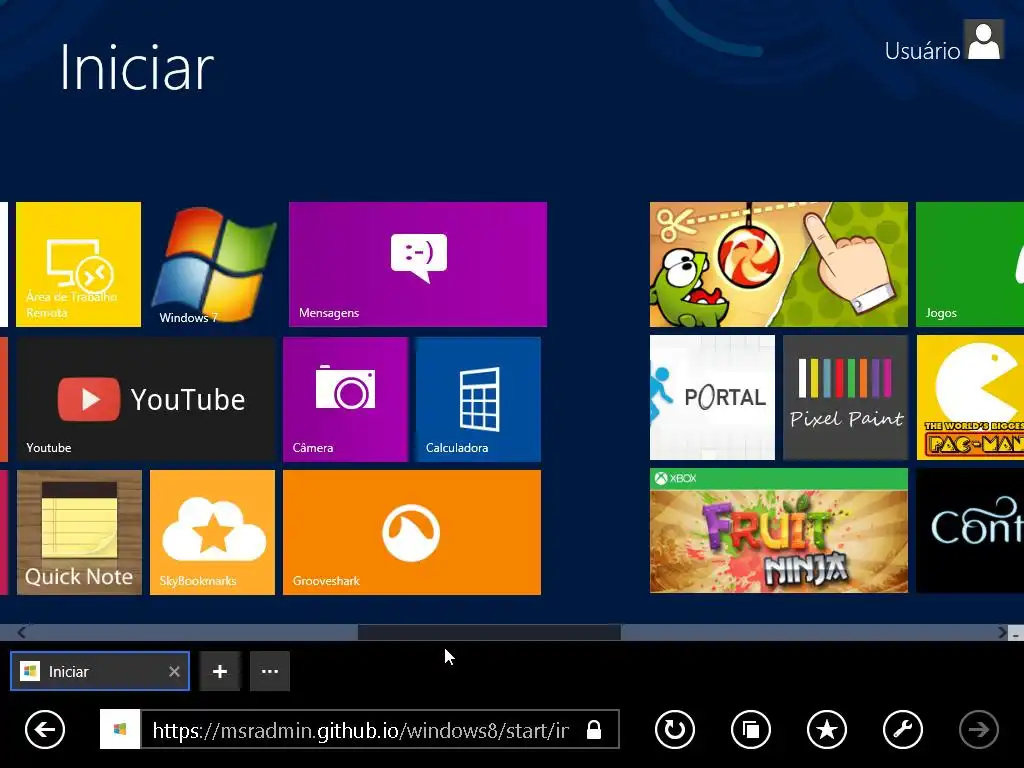Open the Contre Jour tile
The height and width of the screenshot is (768, 1024).
(x=970, y=530)
